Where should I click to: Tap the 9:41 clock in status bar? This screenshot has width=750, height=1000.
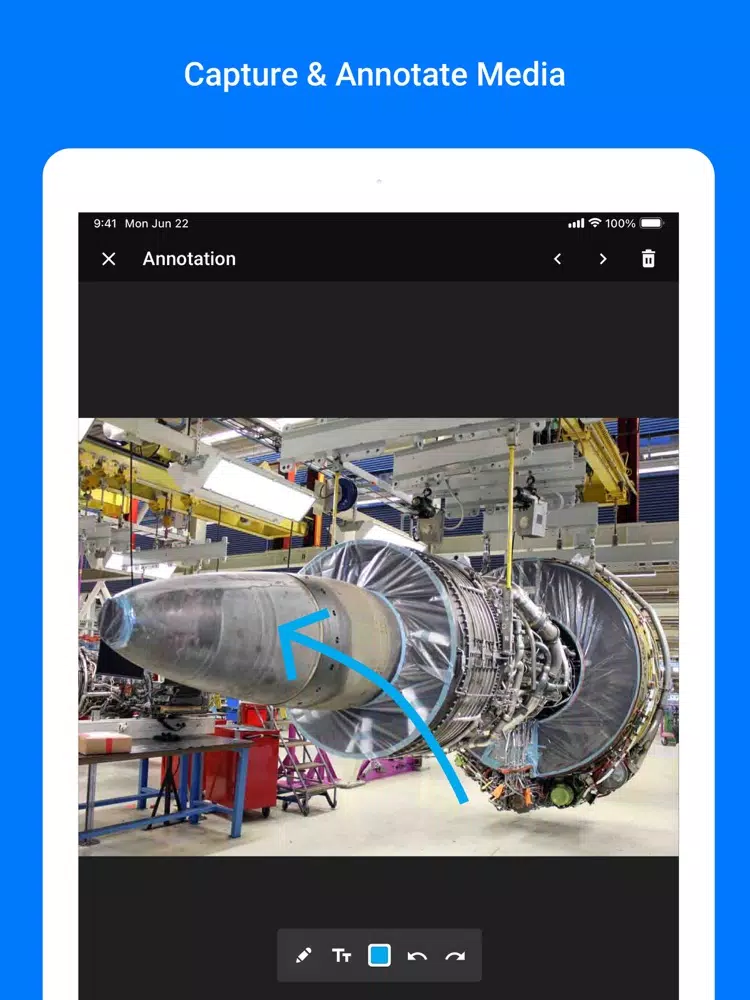(x=105, y=223)
